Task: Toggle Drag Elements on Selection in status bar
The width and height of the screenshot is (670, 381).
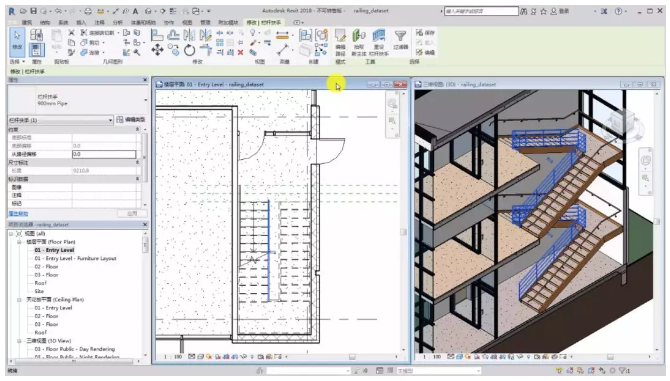Action: (602, 370)
